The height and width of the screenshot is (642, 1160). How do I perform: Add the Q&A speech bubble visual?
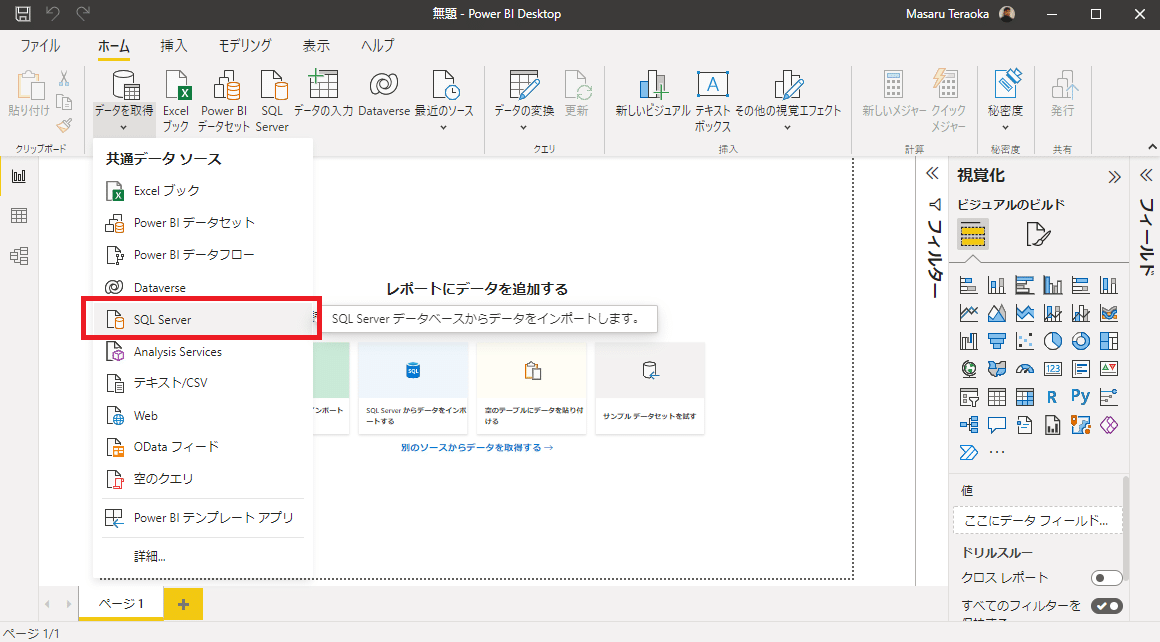click(997, 425)
